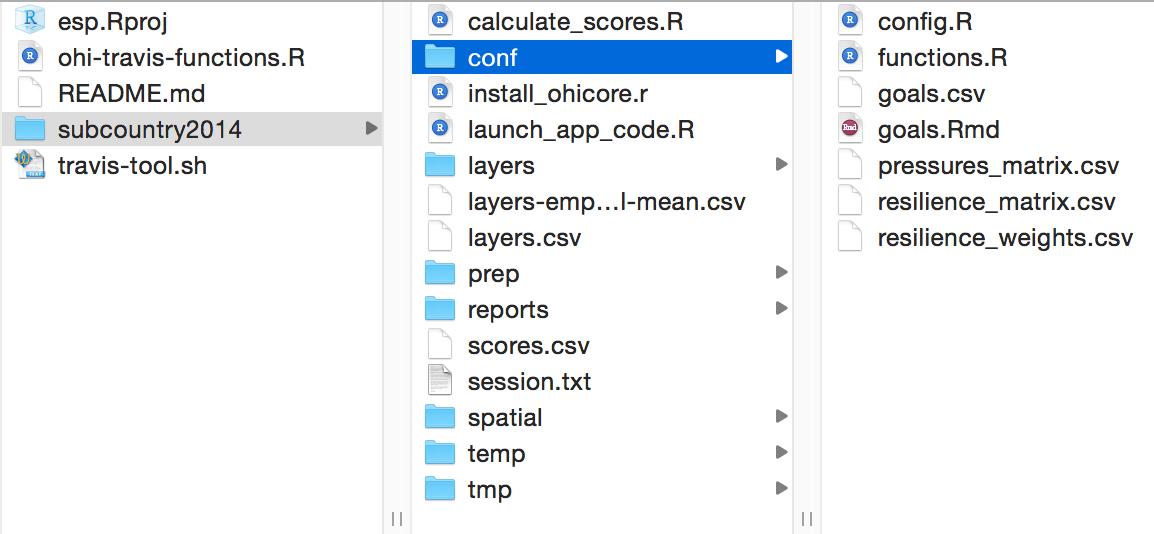Select the ohi-travis-functions.R R file icon
This screenshot has height=534, width=1154.
click(31, 57)
